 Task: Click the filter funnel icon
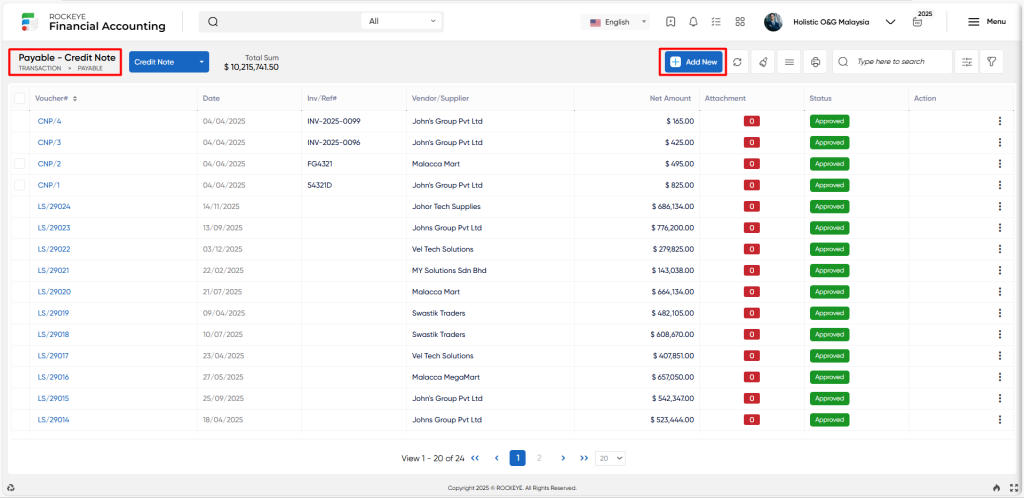click(991, 62)
